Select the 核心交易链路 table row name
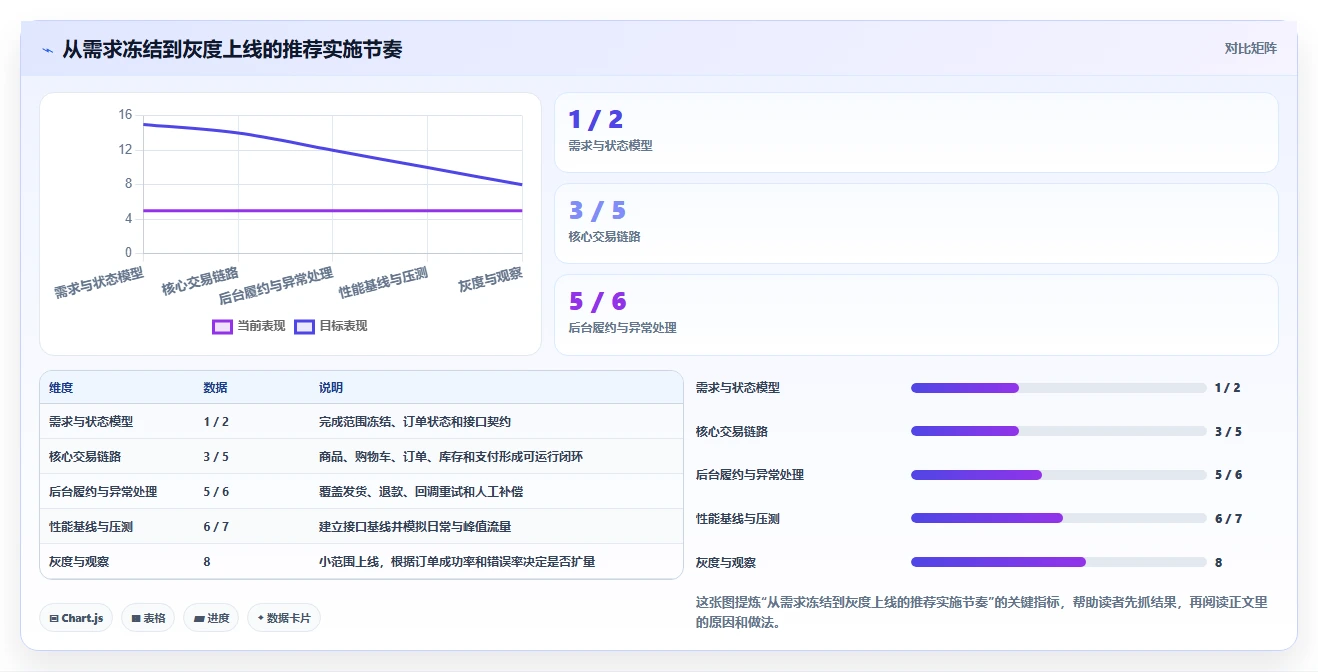Screen dimensions: 1318x672 [85, 457]
